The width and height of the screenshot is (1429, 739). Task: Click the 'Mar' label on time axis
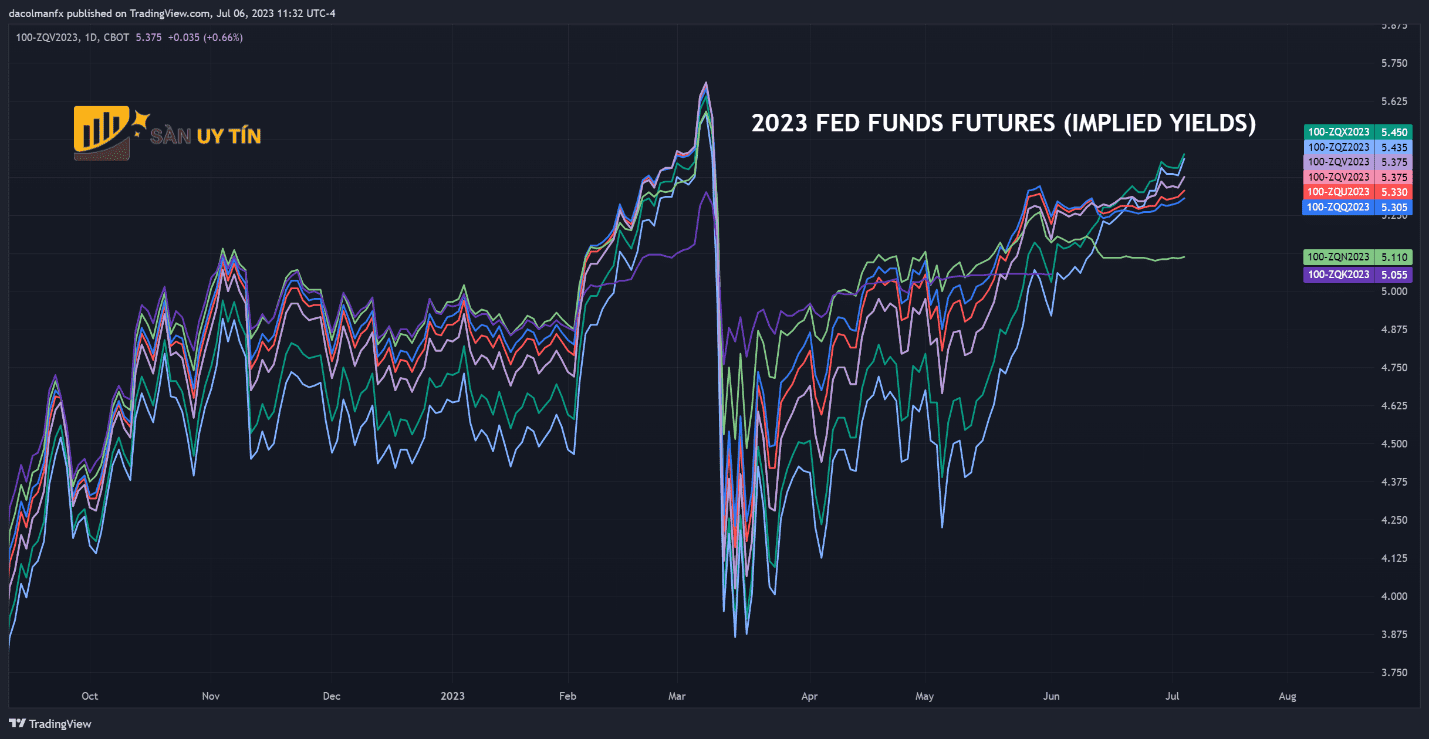[677, 696]
